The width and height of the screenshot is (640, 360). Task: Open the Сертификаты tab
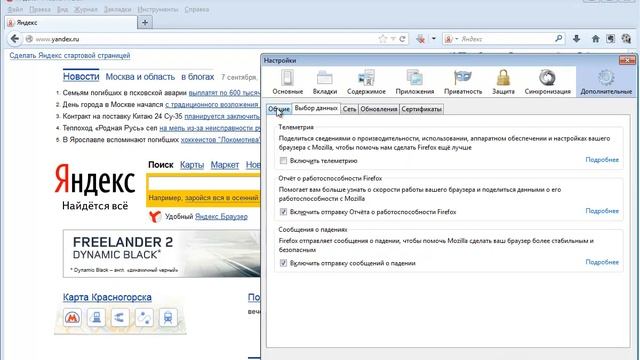point(421,109)
